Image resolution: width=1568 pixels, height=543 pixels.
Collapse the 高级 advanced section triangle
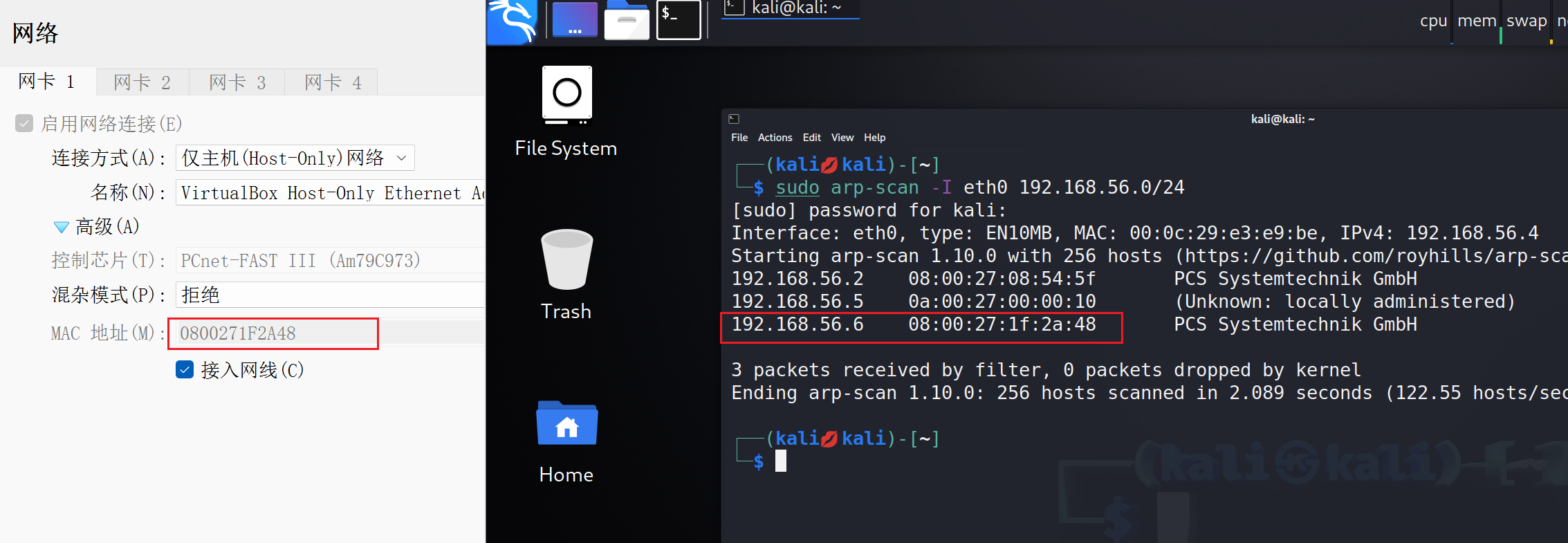coord(62,227)
